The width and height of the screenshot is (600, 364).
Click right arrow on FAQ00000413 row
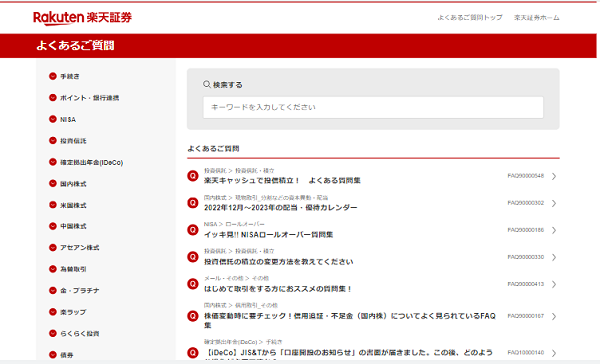pos(554,284)
